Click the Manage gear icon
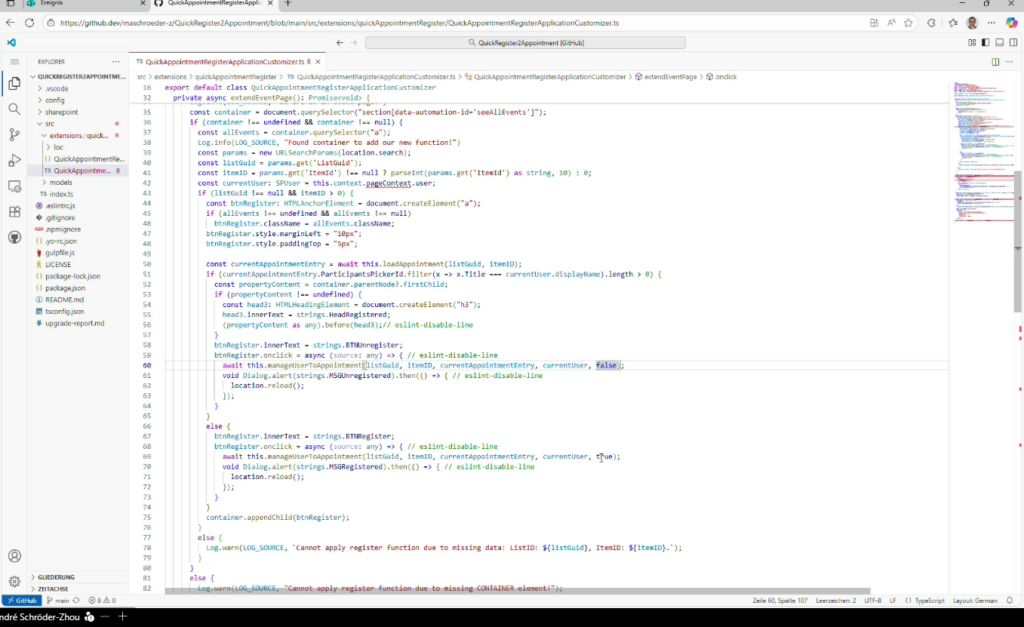 coord(14,581)
